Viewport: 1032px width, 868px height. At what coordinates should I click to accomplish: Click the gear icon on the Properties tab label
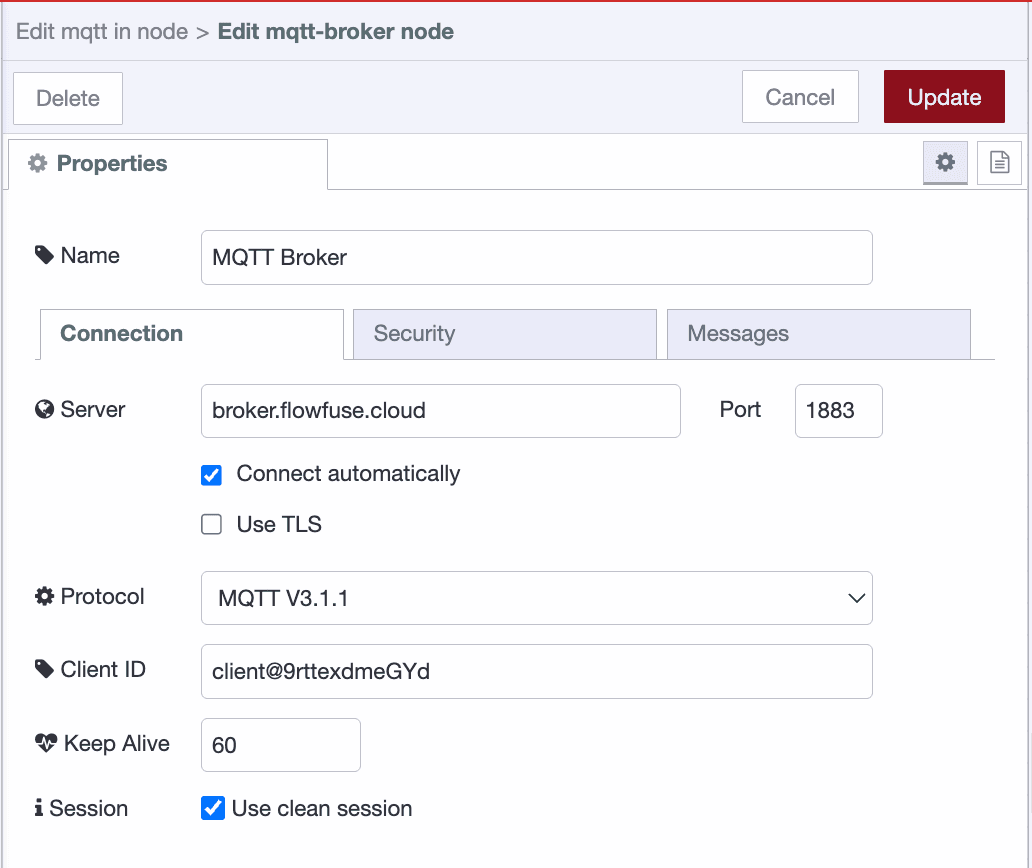(x=36, y=163)
